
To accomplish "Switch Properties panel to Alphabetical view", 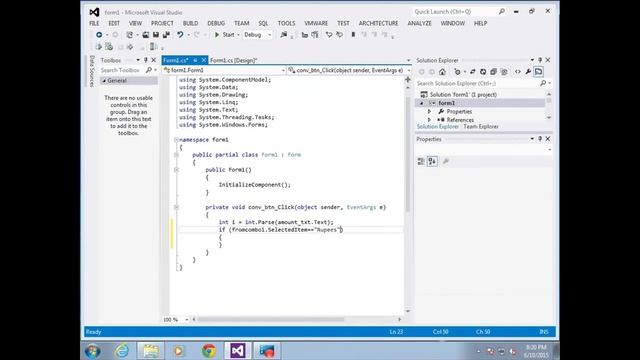I will point(432,162).
